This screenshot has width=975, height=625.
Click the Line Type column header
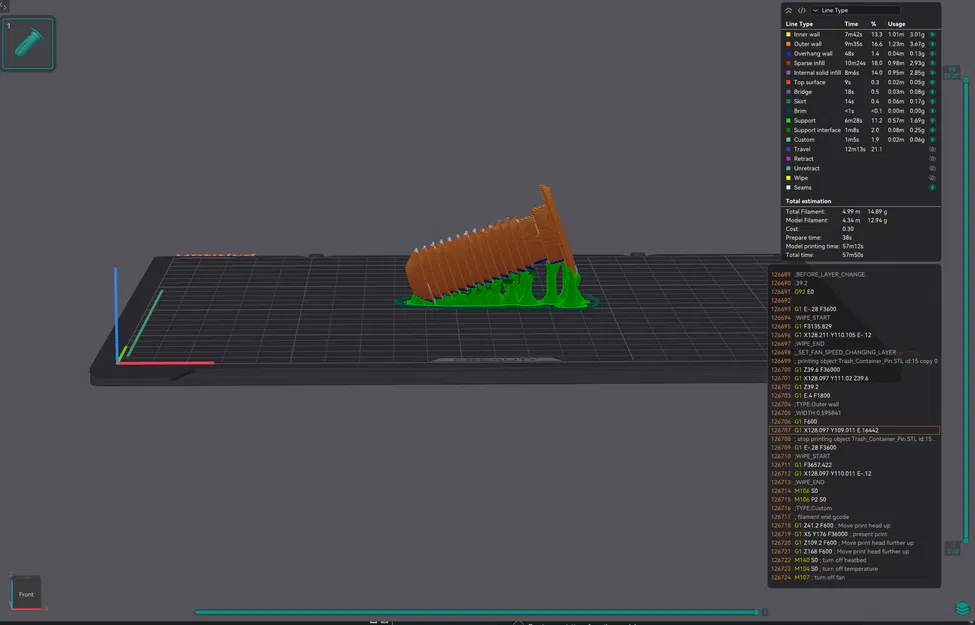(799, 24)
